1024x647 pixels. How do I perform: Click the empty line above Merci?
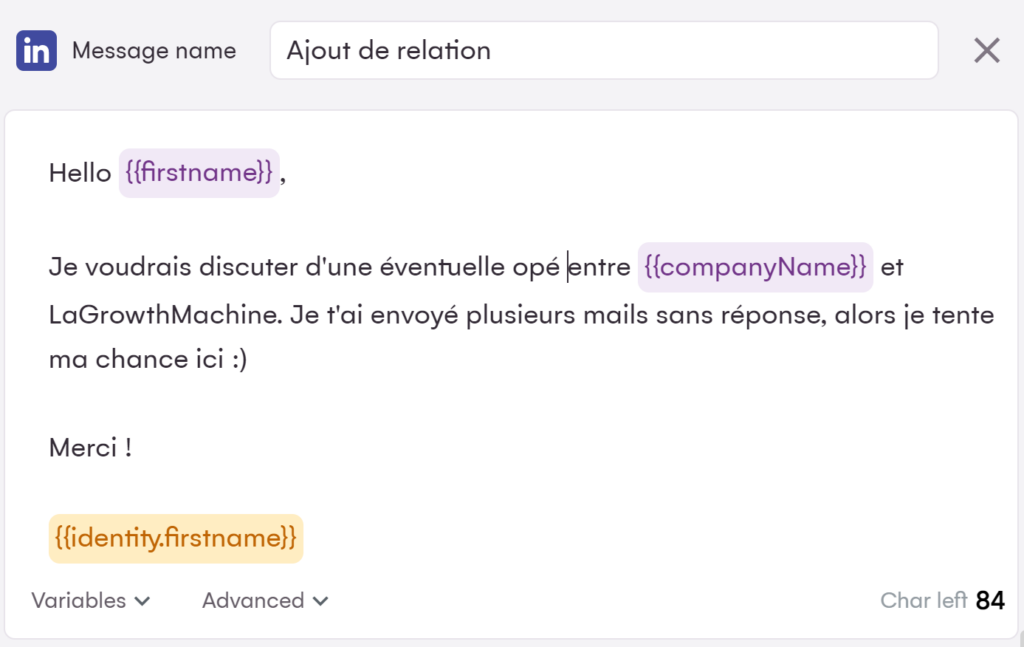300,403
